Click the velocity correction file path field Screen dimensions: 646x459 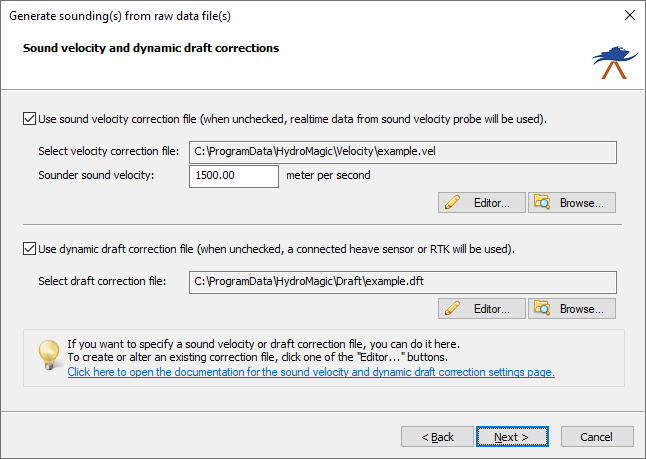point(403,152)
